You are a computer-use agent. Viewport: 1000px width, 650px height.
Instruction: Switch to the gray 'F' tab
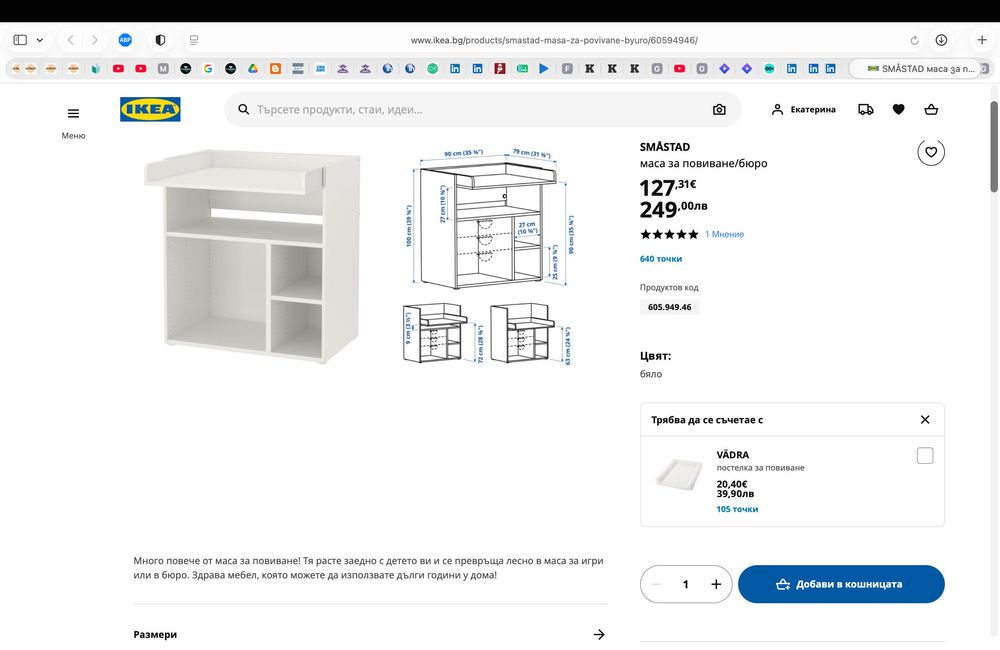[x=567, y=68]
